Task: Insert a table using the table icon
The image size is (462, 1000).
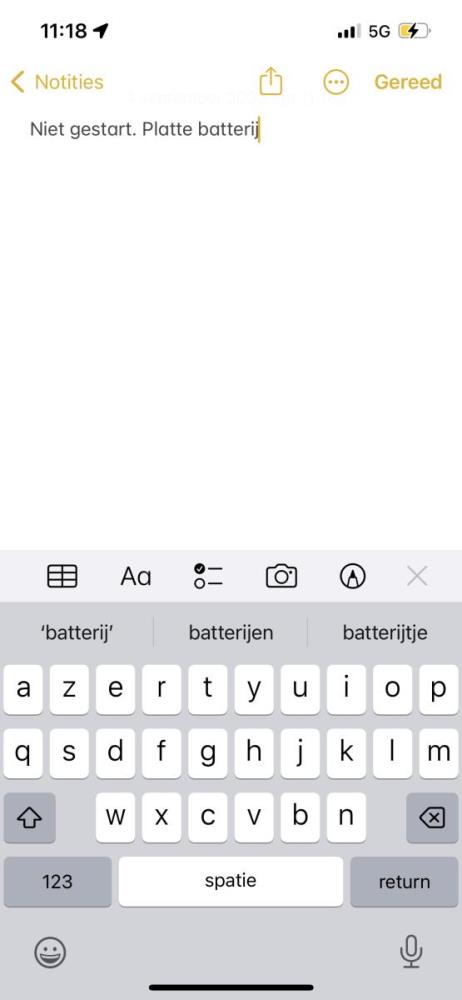Action: pos(63,576)
